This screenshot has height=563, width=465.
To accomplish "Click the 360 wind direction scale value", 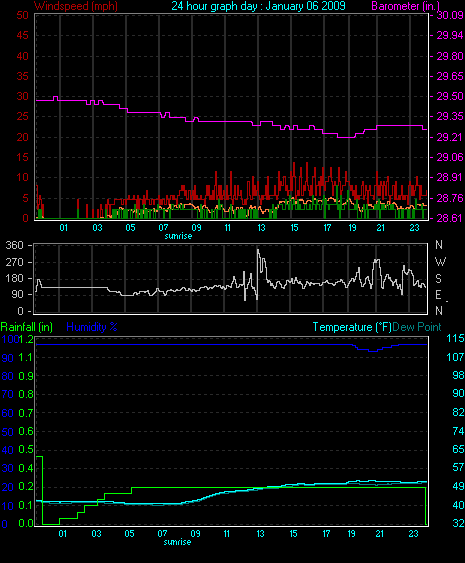I will click(14, 245).
